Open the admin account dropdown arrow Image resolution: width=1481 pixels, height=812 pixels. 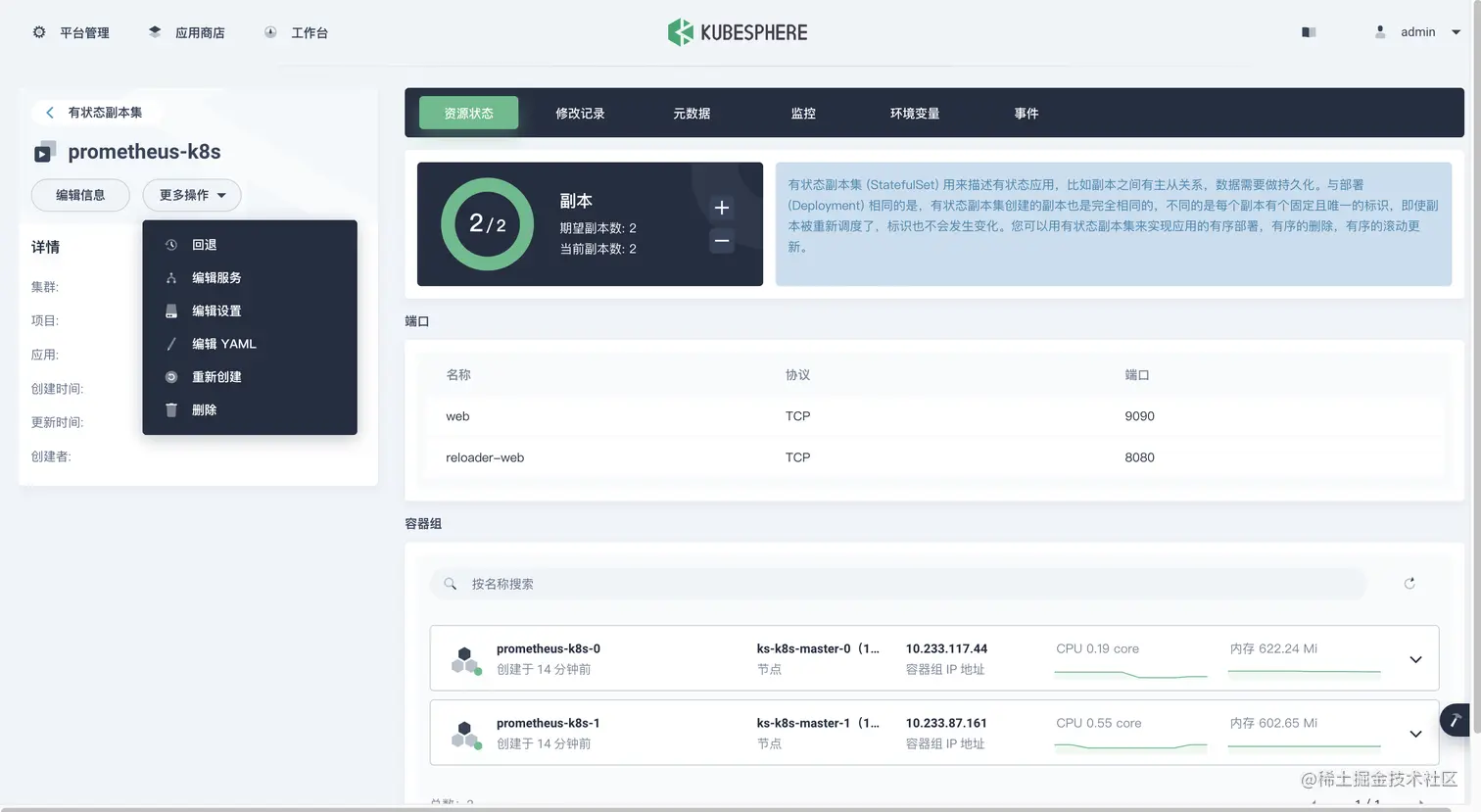point(1456,32)
